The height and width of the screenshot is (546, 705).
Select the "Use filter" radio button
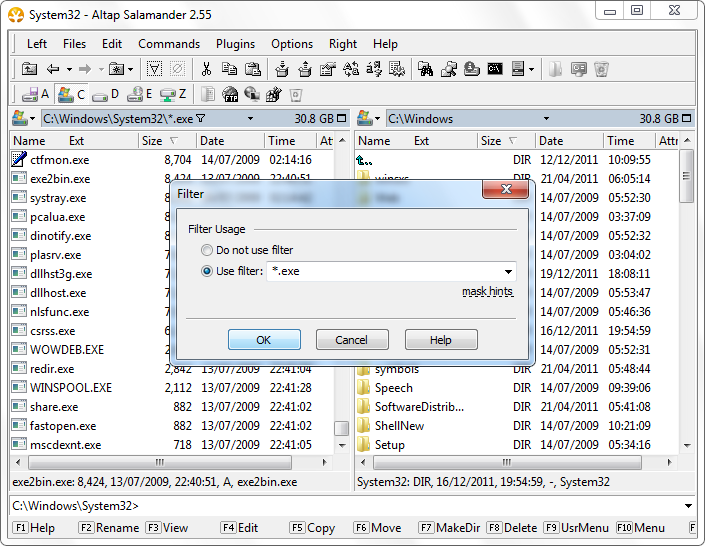206,271
